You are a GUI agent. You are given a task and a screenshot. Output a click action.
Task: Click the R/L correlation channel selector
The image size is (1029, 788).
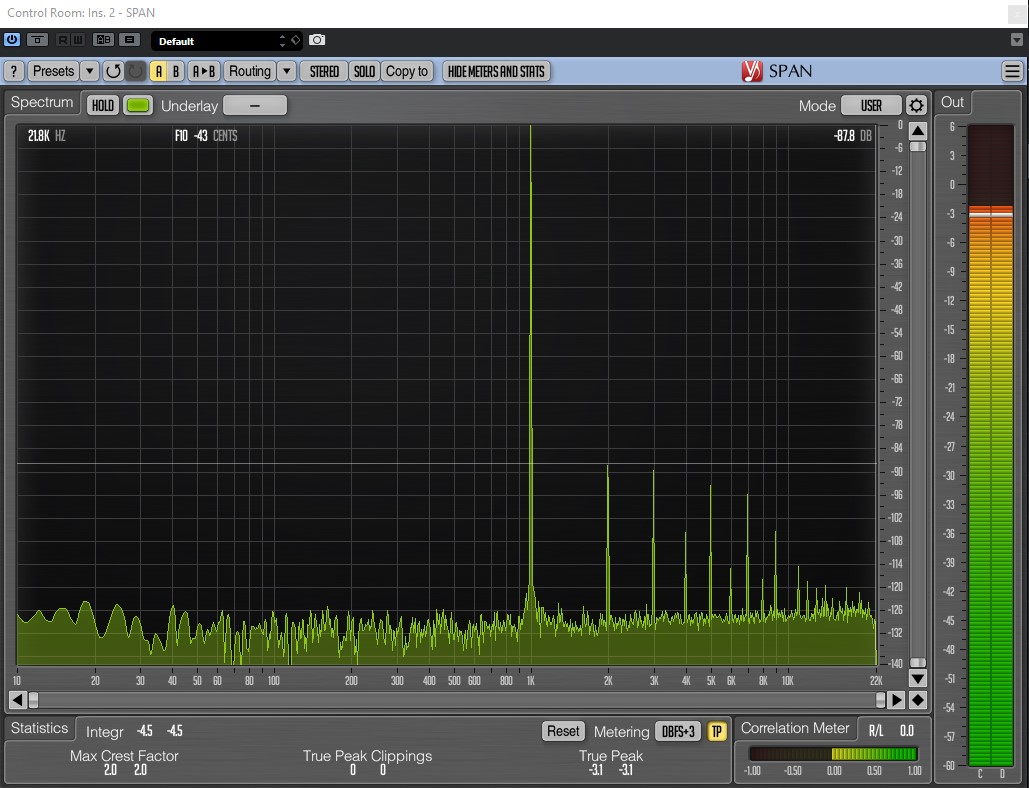(876, 731)
